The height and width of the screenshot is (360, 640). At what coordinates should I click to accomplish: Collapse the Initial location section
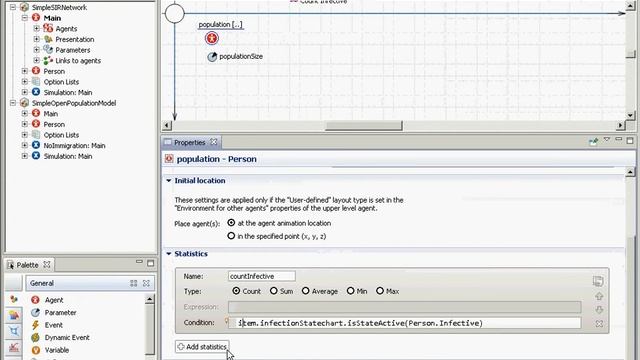(169, 180)
